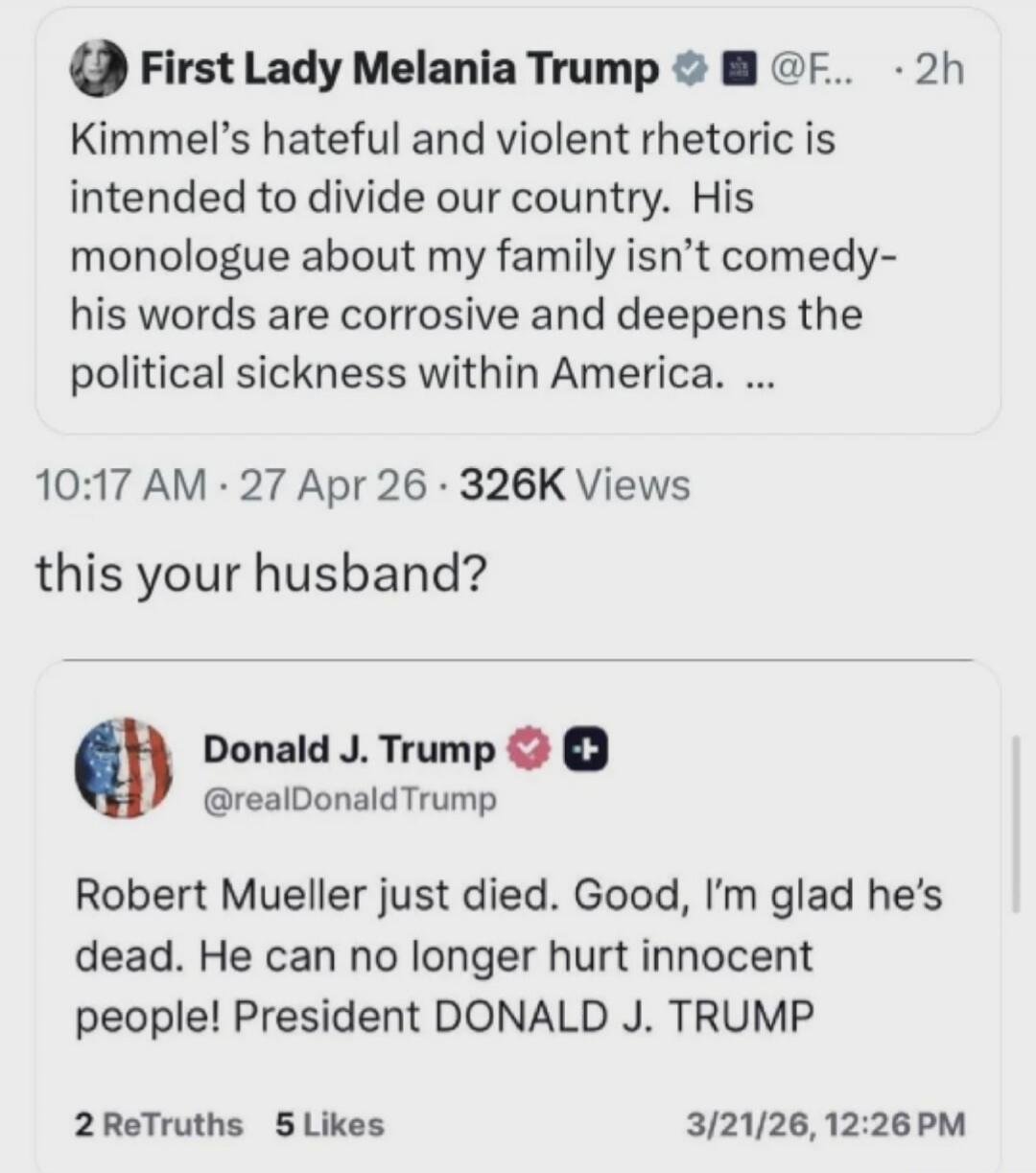Select the @realDonaldTrump handle
The image size is (1036, 1173).
point(349,799)
